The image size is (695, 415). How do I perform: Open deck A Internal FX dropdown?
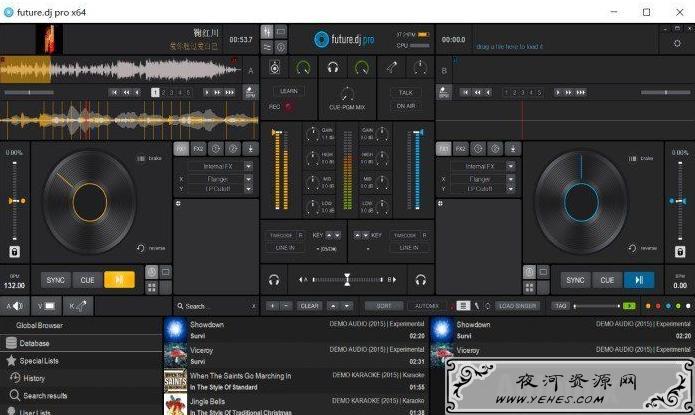point(249,166)
